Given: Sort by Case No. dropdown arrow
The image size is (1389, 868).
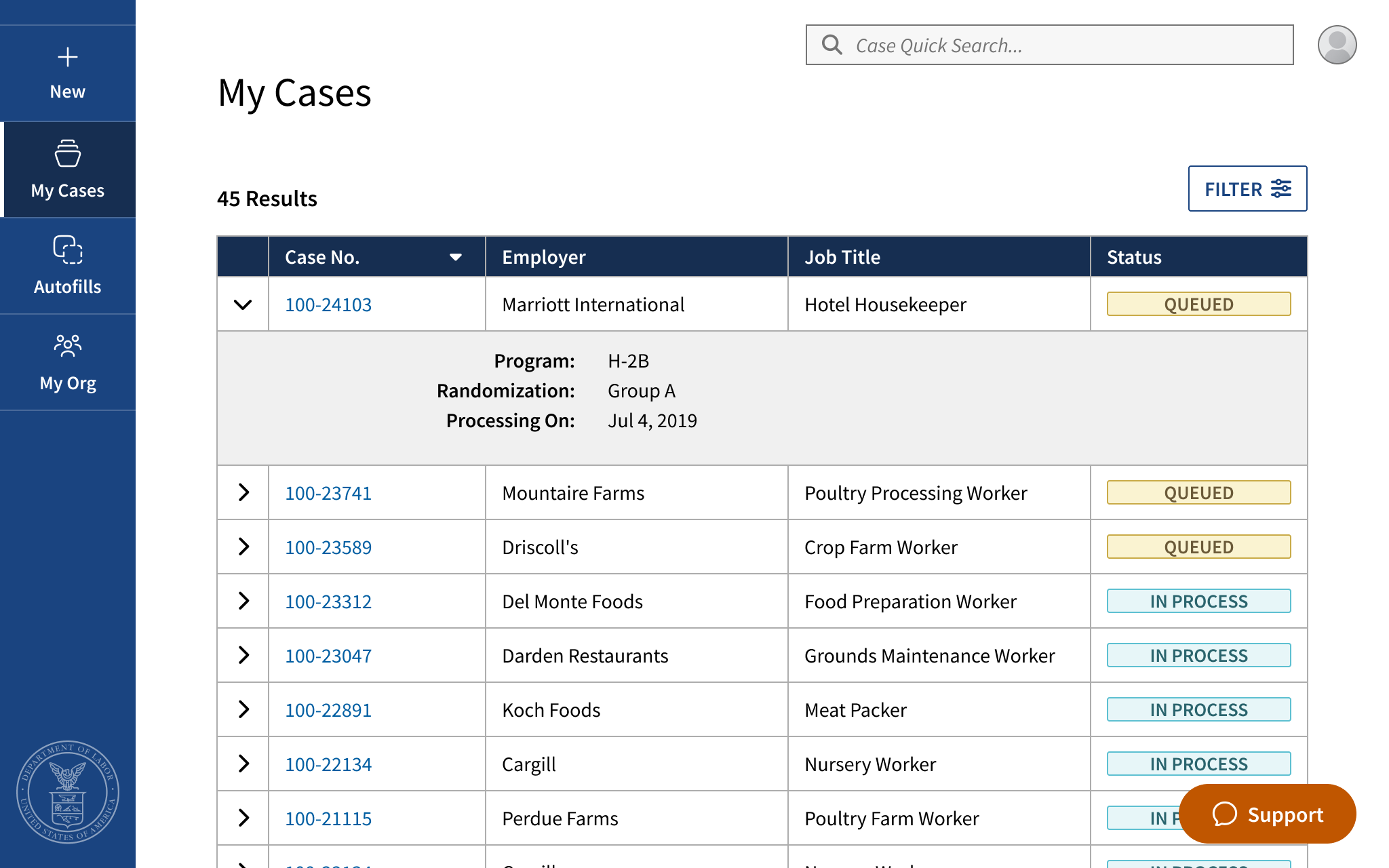Looking at the screenshot, I should 456,257.
